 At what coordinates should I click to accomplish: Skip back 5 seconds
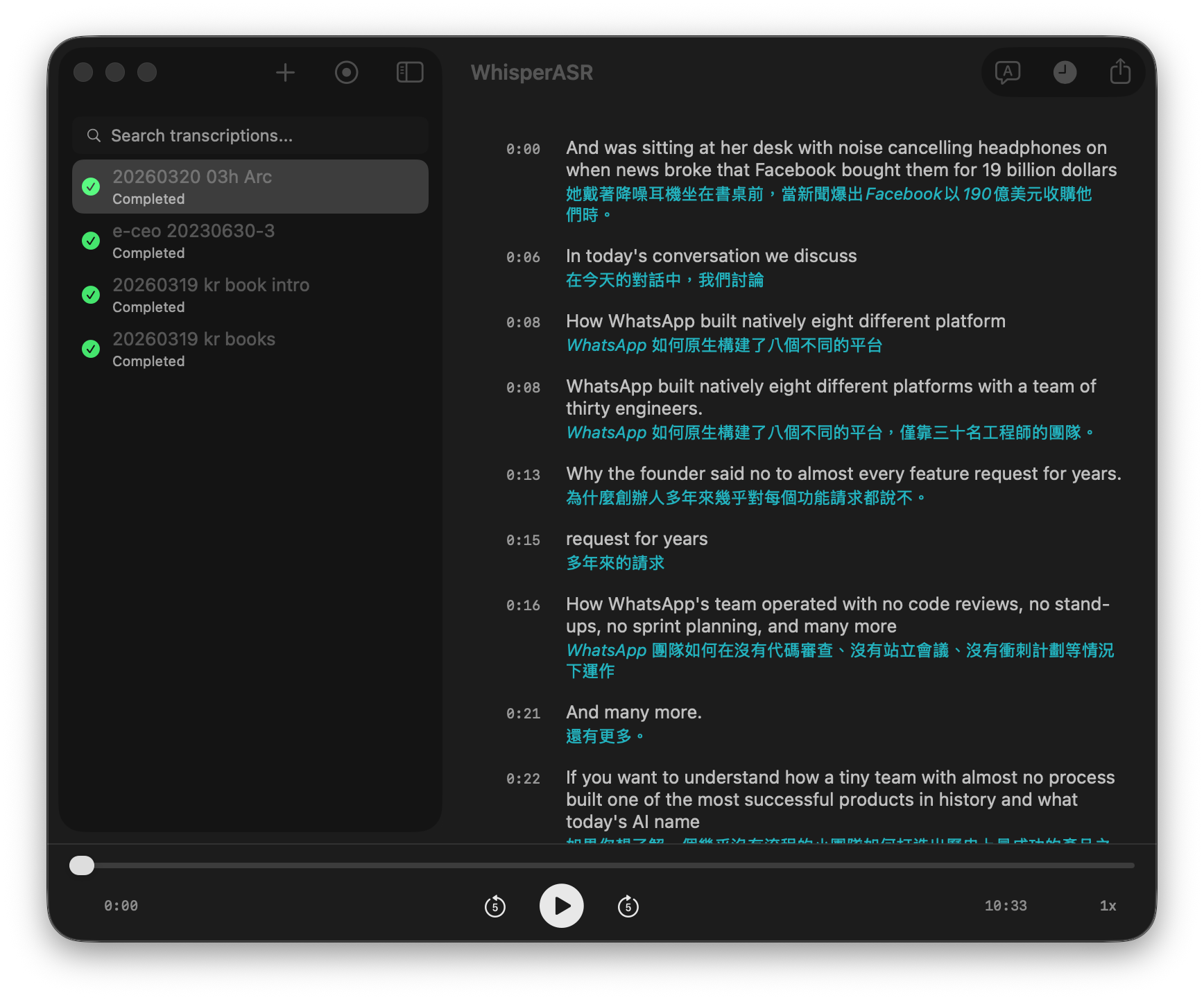(x=495, y=906)
